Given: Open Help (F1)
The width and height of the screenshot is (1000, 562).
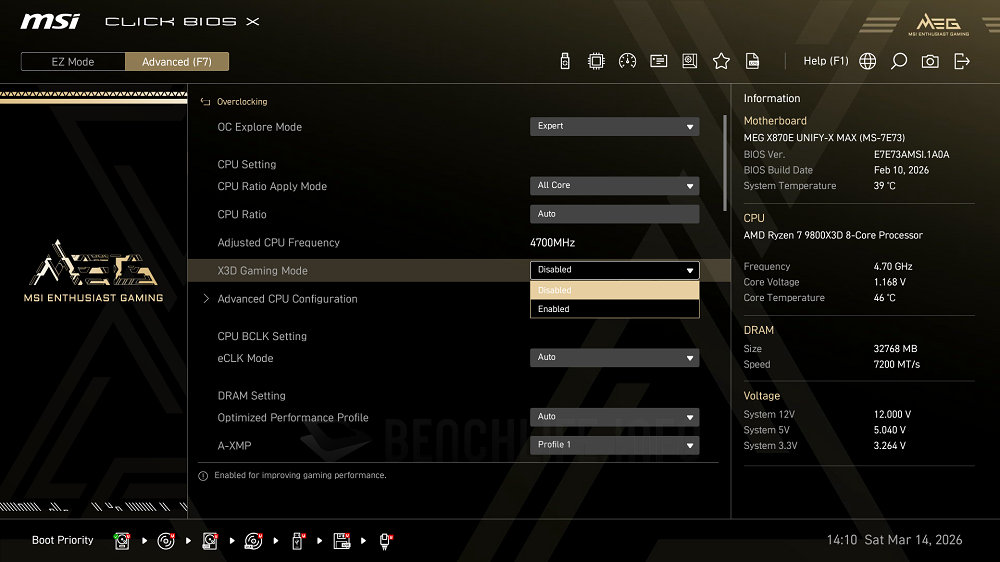Looking at the screenshot, I should point(825,61).
